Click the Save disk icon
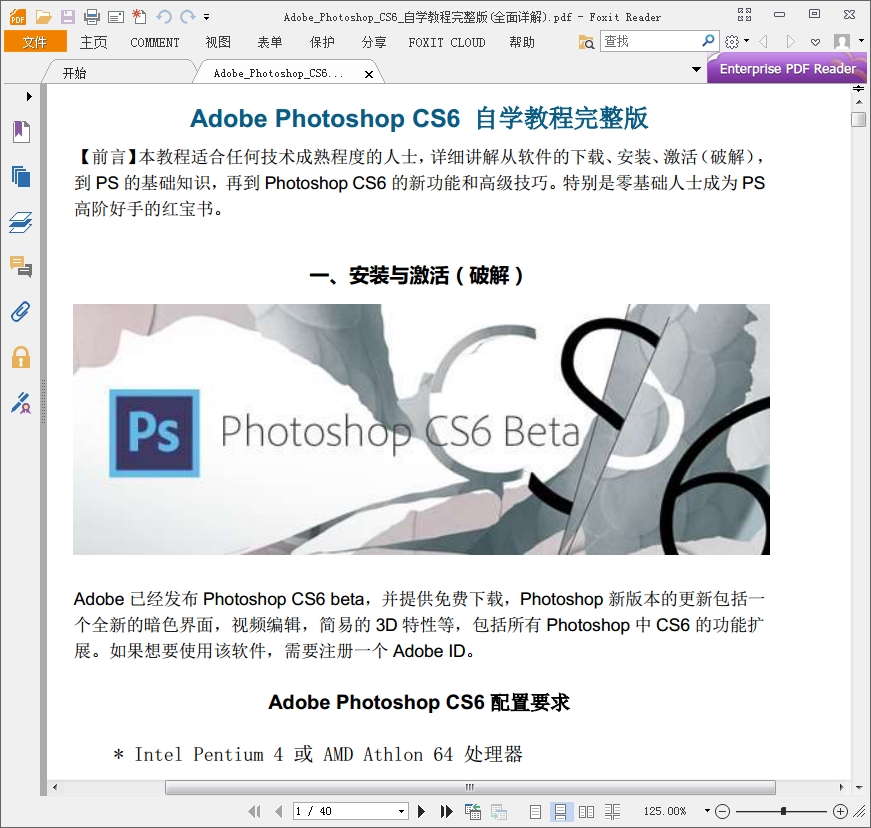The width and height of the screenshot is (871, 828). 68,17
